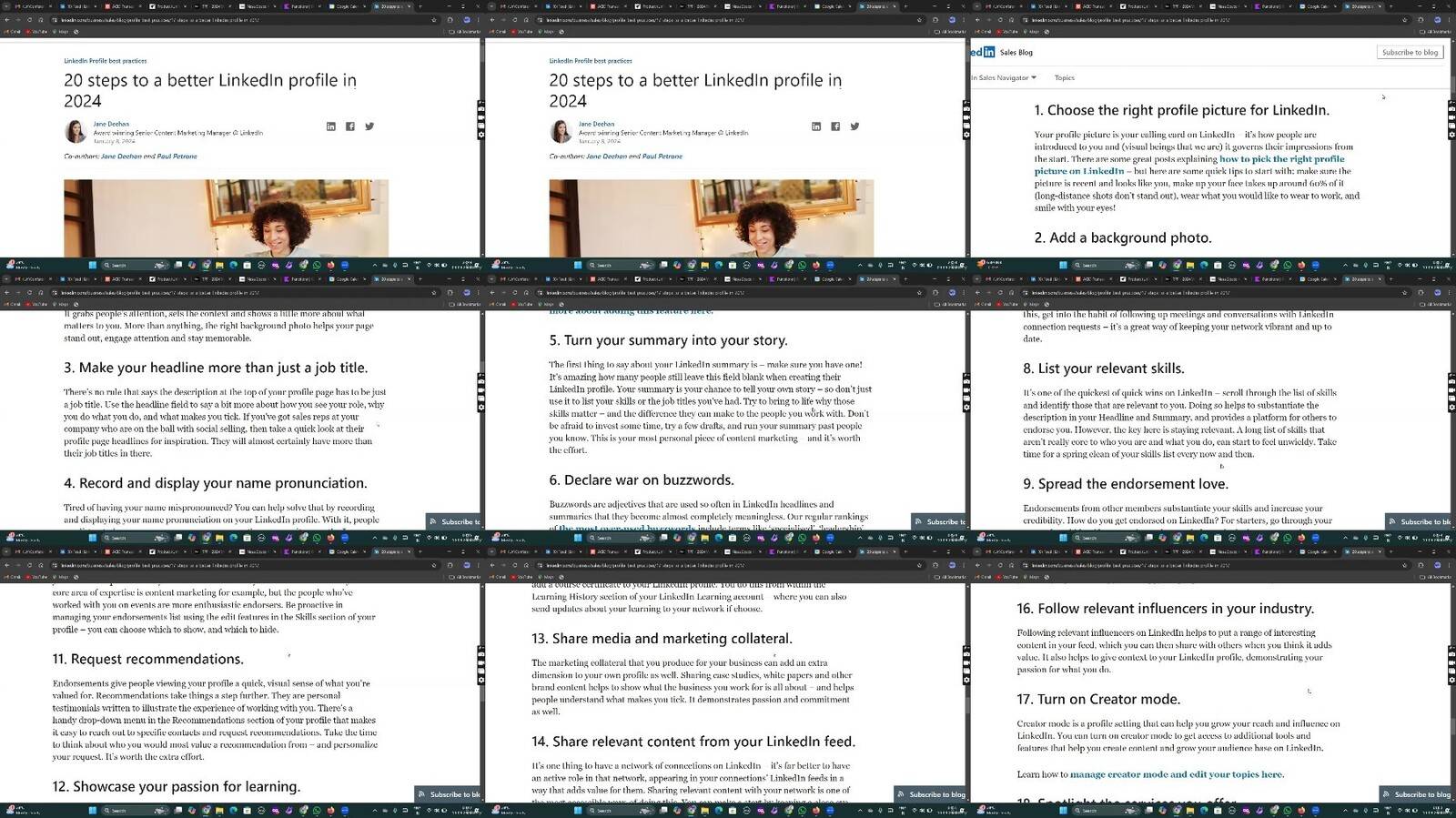The image size is (1456, 818).
Task: Open File Explorer in taskbar below step 1 window
Action: click(x=1190, y=266)
